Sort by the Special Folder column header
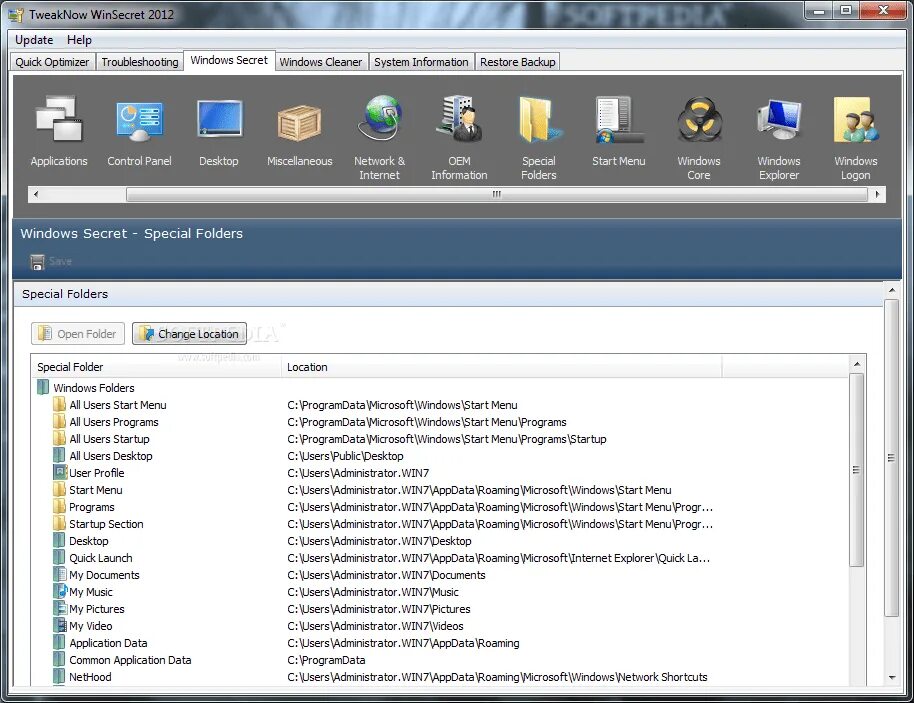Image resolution: width=914 pixels, height=703 pixels. click(156, 367)
